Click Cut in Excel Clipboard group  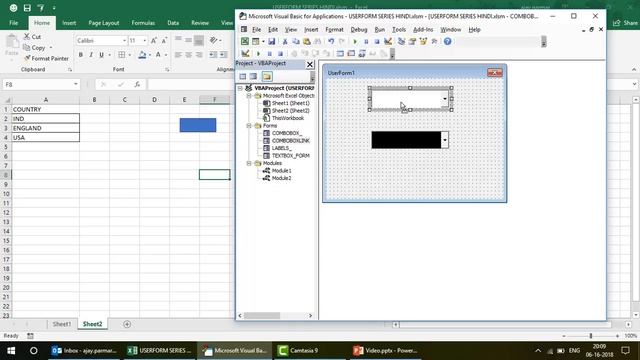pyautogui.click(x=32, y=37)
